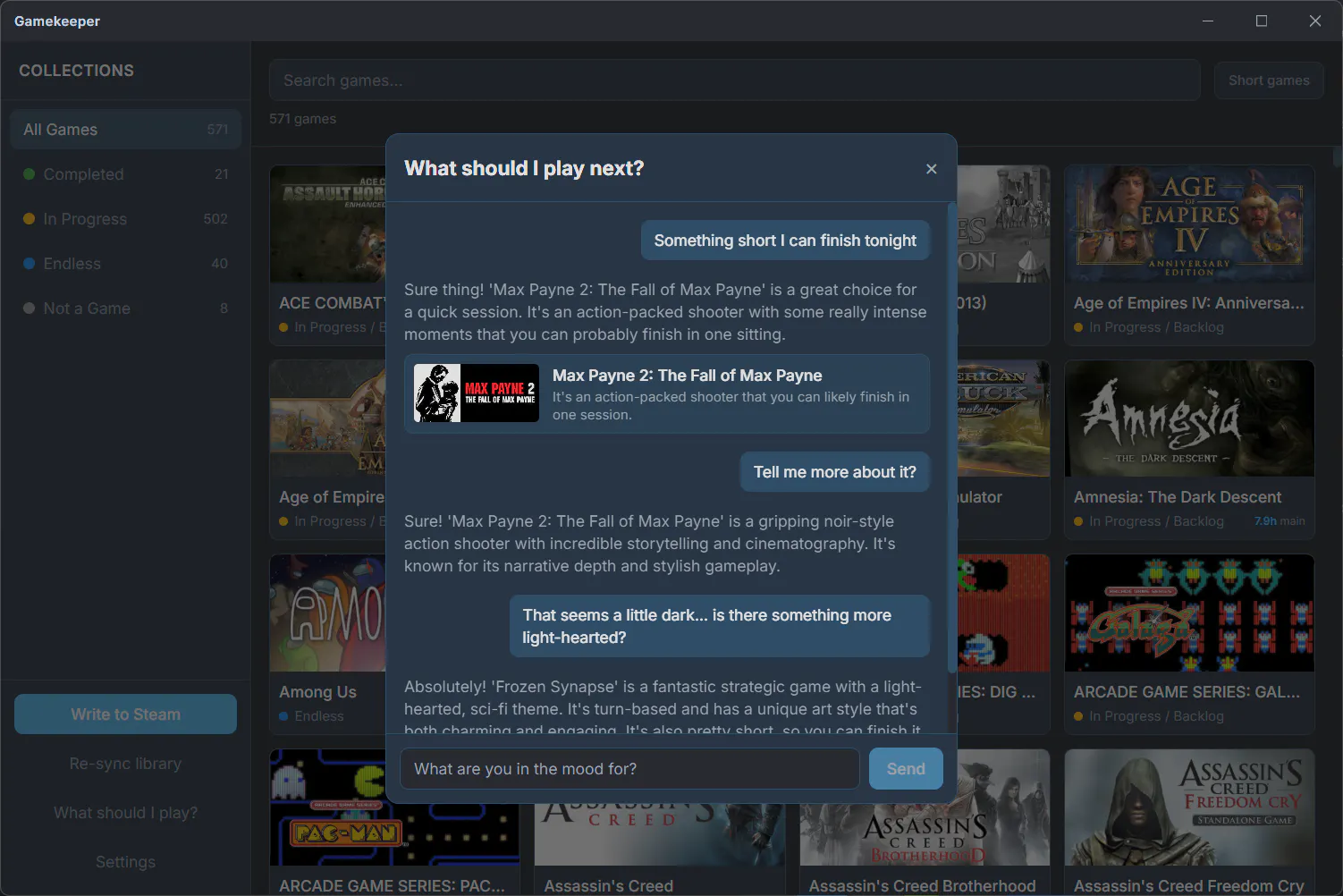Click the Assassin's Creed game title

(609, 886)
